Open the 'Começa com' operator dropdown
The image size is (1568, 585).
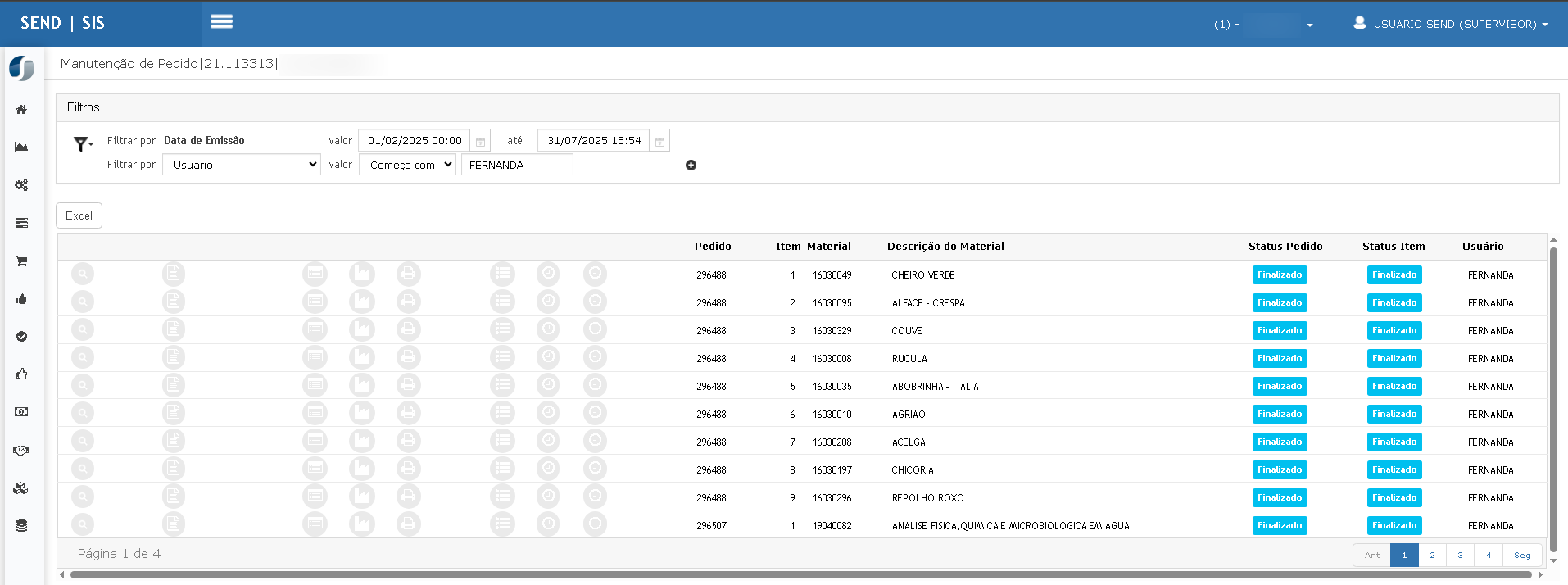pos(407,165)
